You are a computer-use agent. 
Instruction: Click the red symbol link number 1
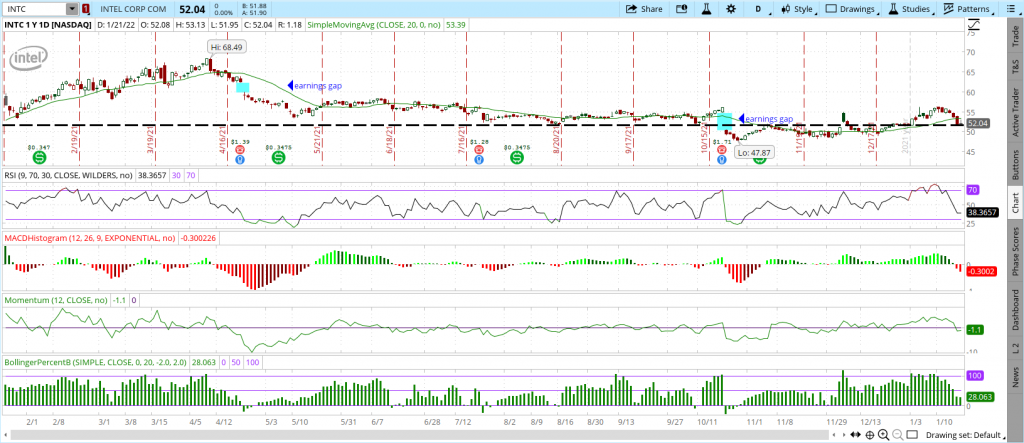[x=86, y=9]
